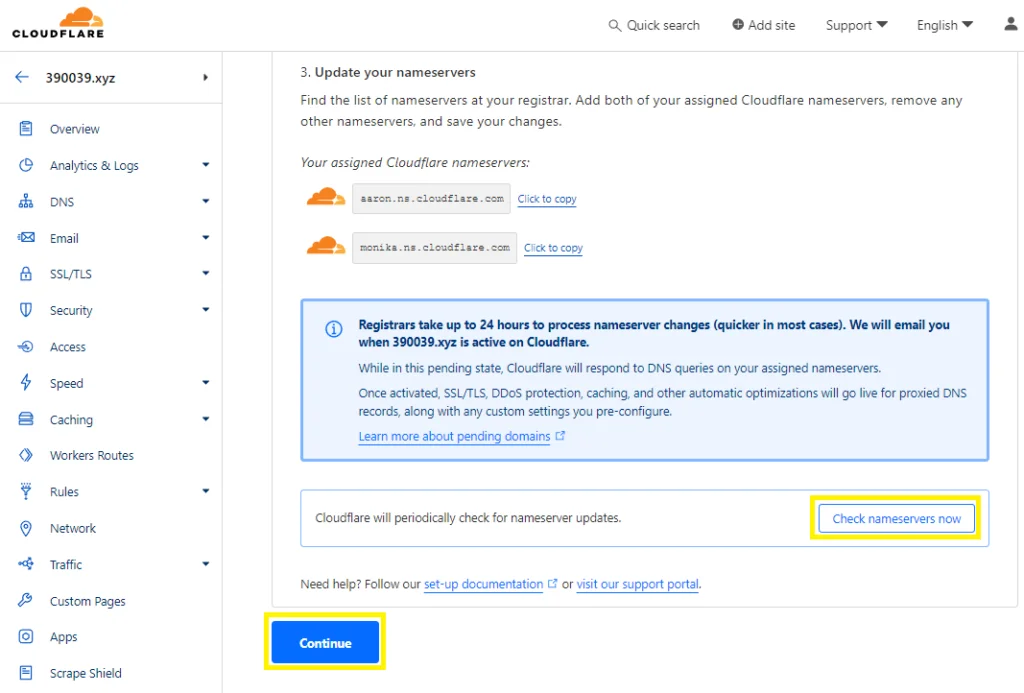
Task: Expand the Rules submenu arrow
Action: pyautogui.click(x=206, y=491)
